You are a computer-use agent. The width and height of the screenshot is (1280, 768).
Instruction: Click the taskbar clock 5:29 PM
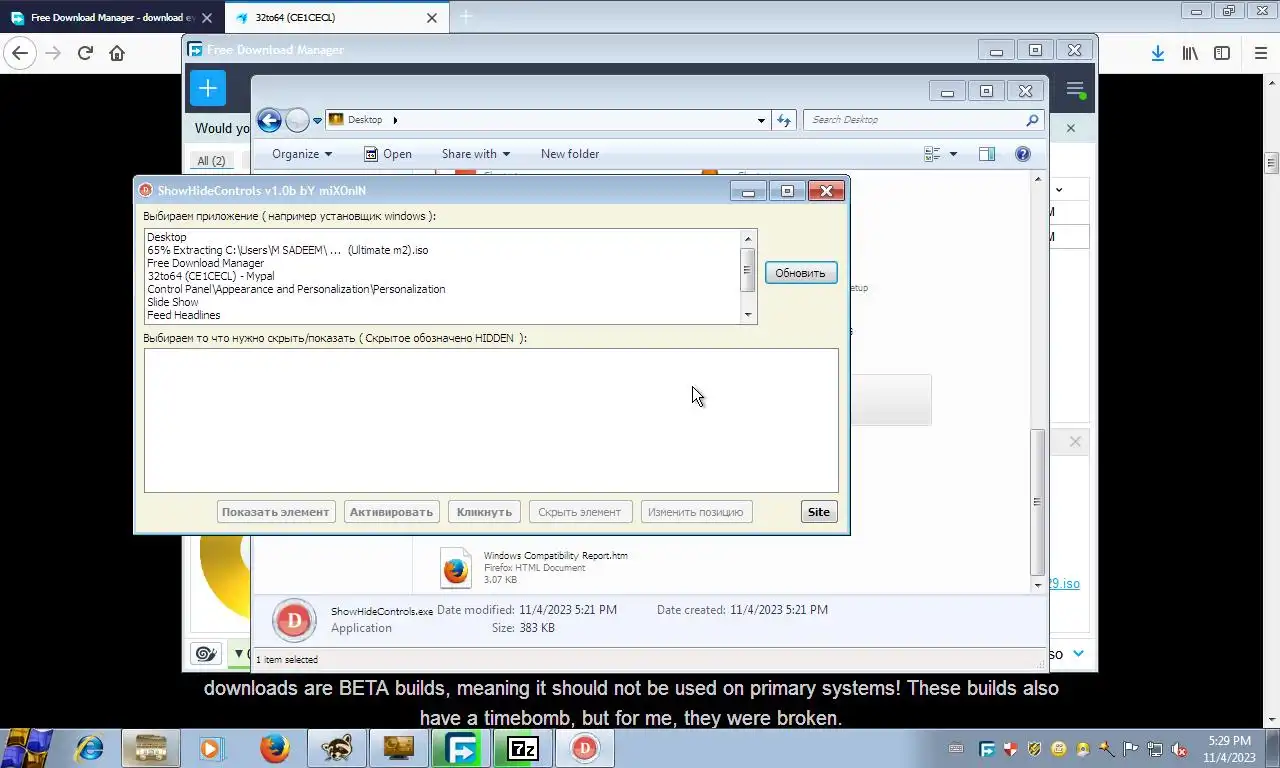(x=1229, y=749)
